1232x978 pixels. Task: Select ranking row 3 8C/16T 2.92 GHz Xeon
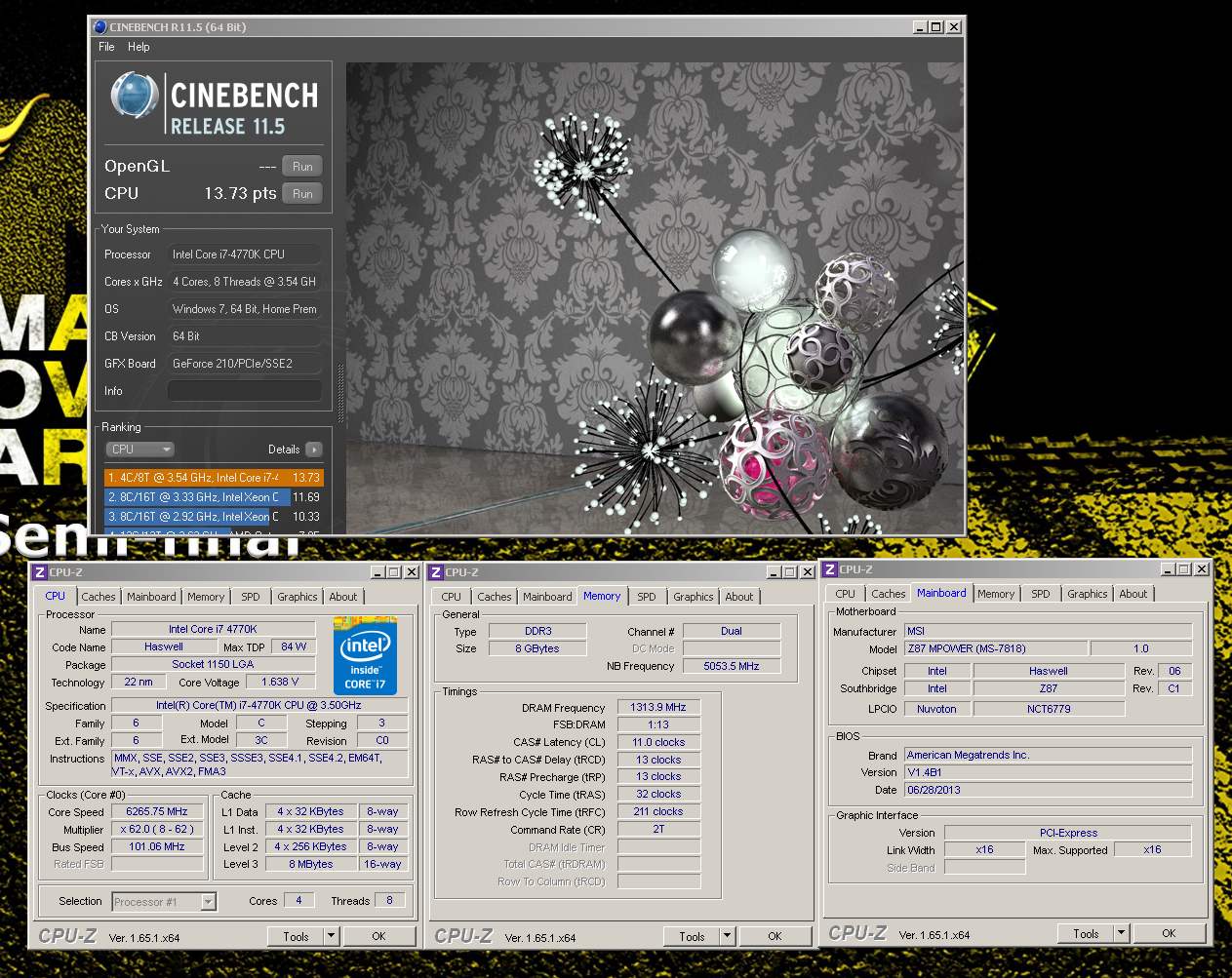214,517
